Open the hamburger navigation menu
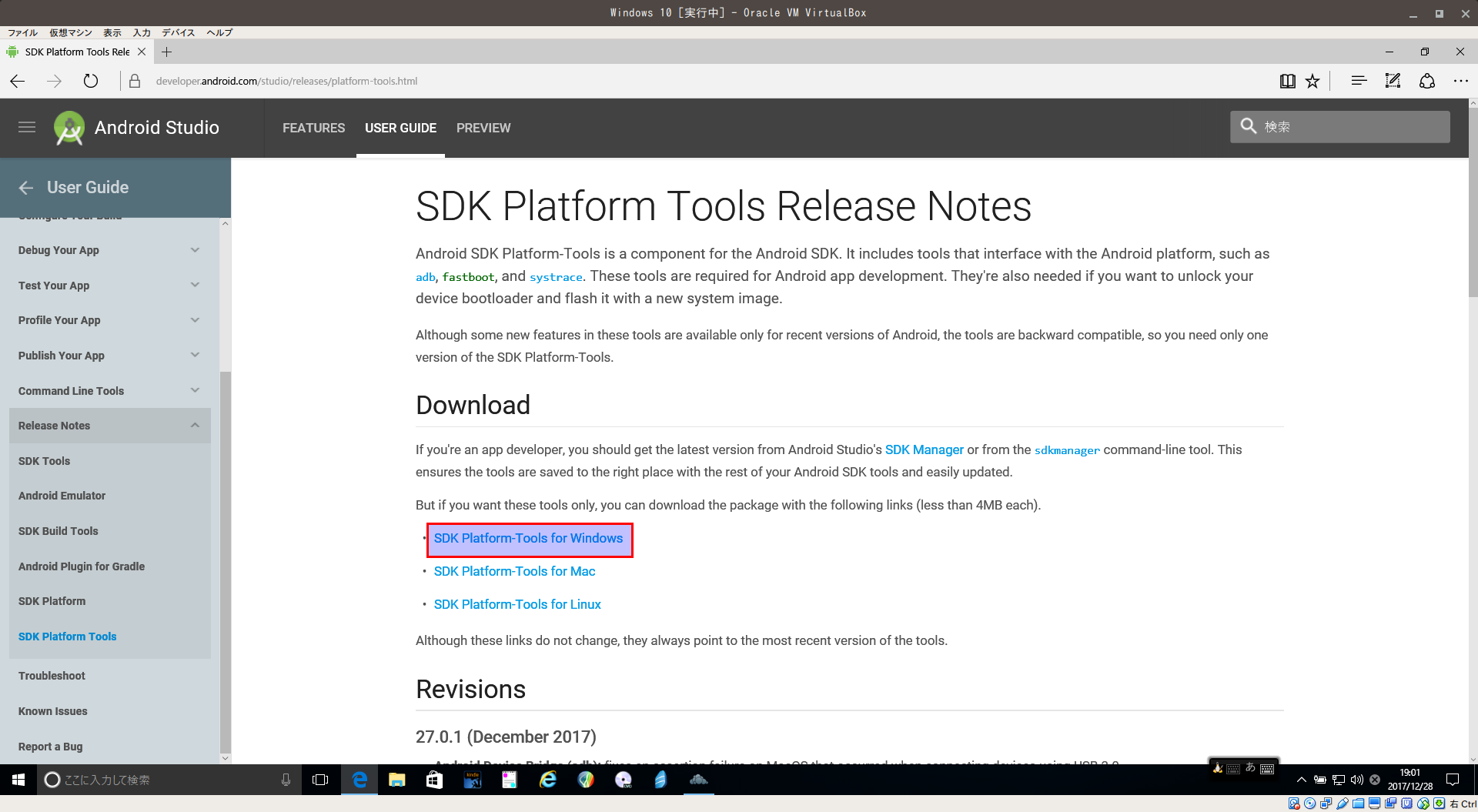Image resolution: width=1478 pixels, height=812 pixels. click(x=27, y=127)
